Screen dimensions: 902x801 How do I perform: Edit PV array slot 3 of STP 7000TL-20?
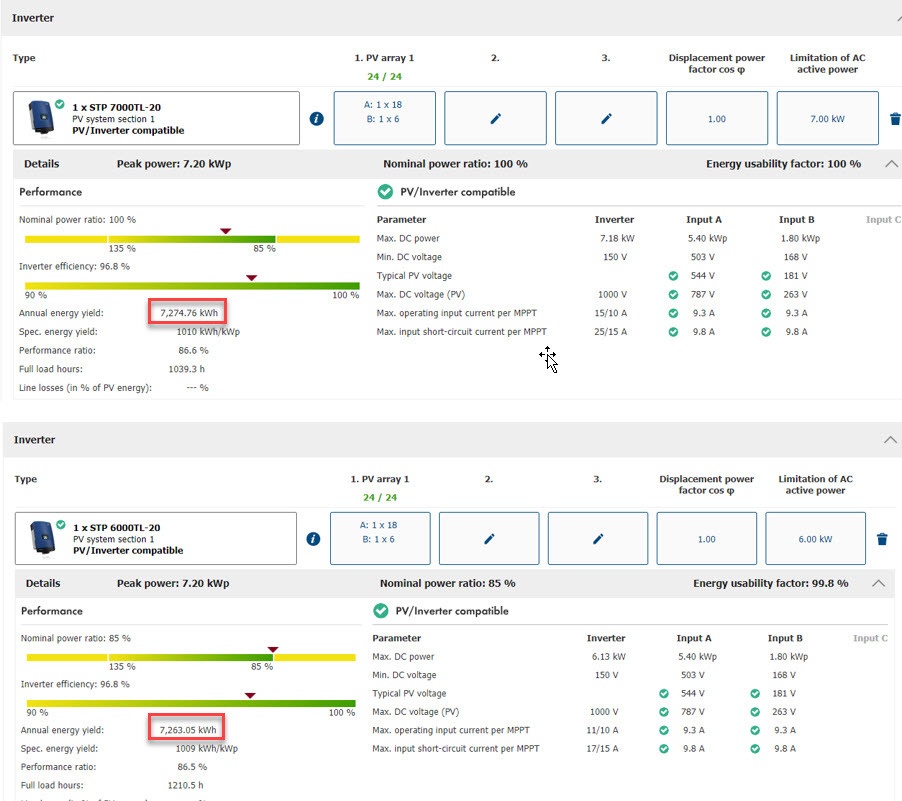point(606,118)
